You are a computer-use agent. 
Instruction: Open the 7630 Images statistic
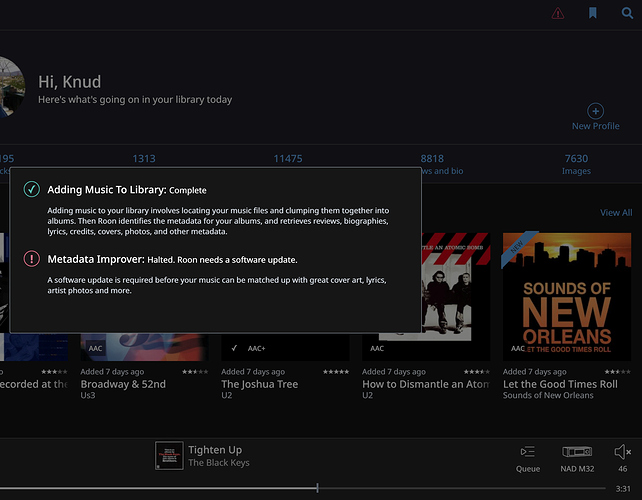(576, 164)
